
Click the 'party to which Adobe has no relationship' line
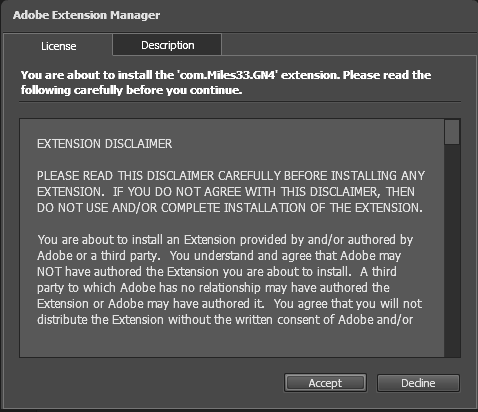point(213,288)
